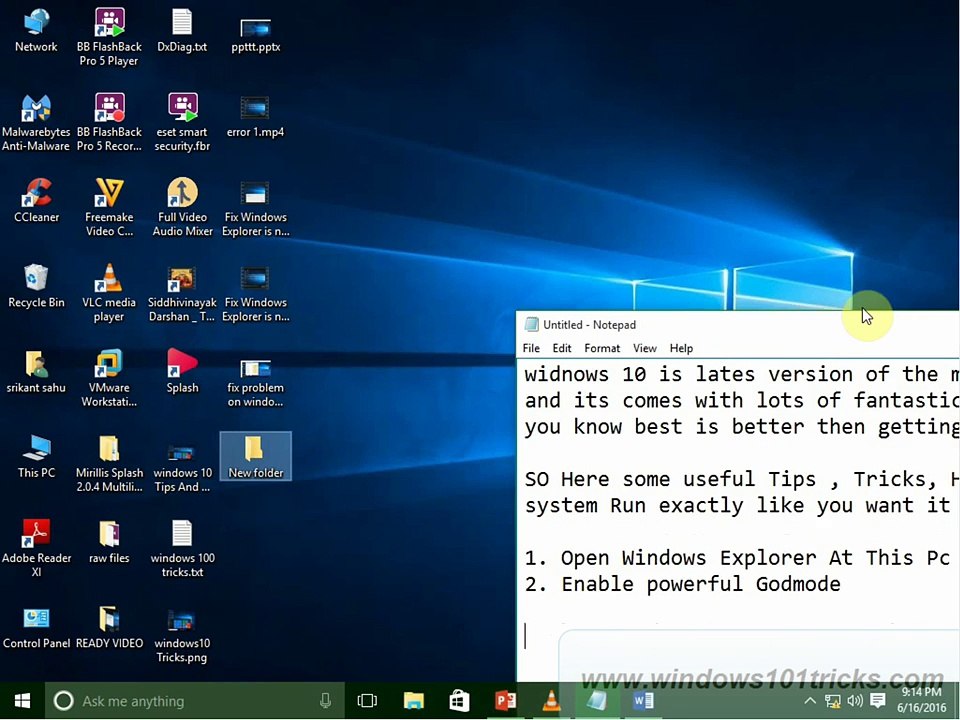The width and height of the screenshot is (960, 720).
Task: Launch Freemake Video Converter shortcut
Action: [x=109, y=208]
